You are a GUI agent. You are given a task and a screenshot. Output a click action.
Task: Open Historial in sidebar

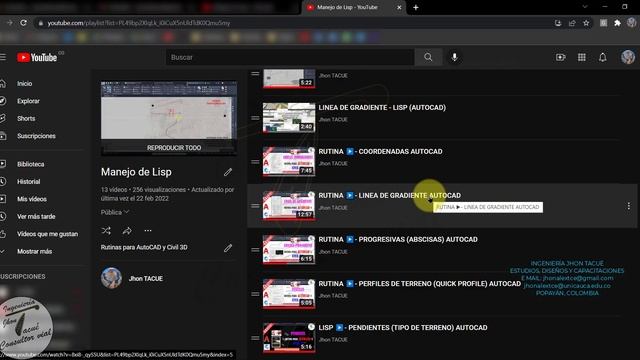pos(29,182)
